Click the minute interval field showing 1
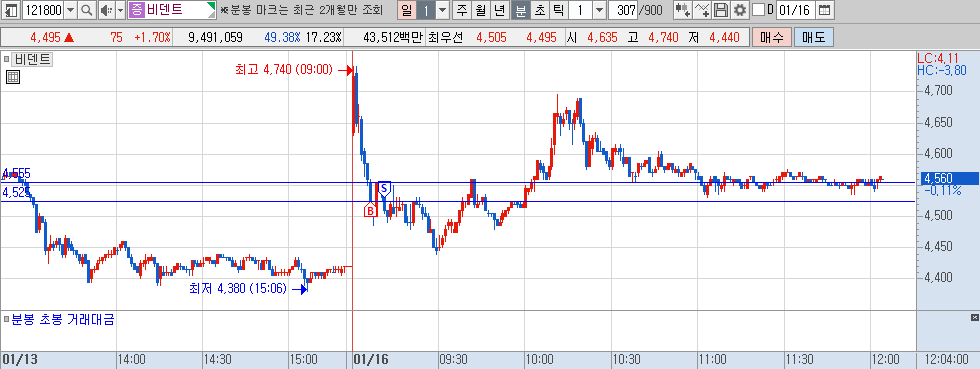Viewport: 980px width, 369px height. coord(580,10)
